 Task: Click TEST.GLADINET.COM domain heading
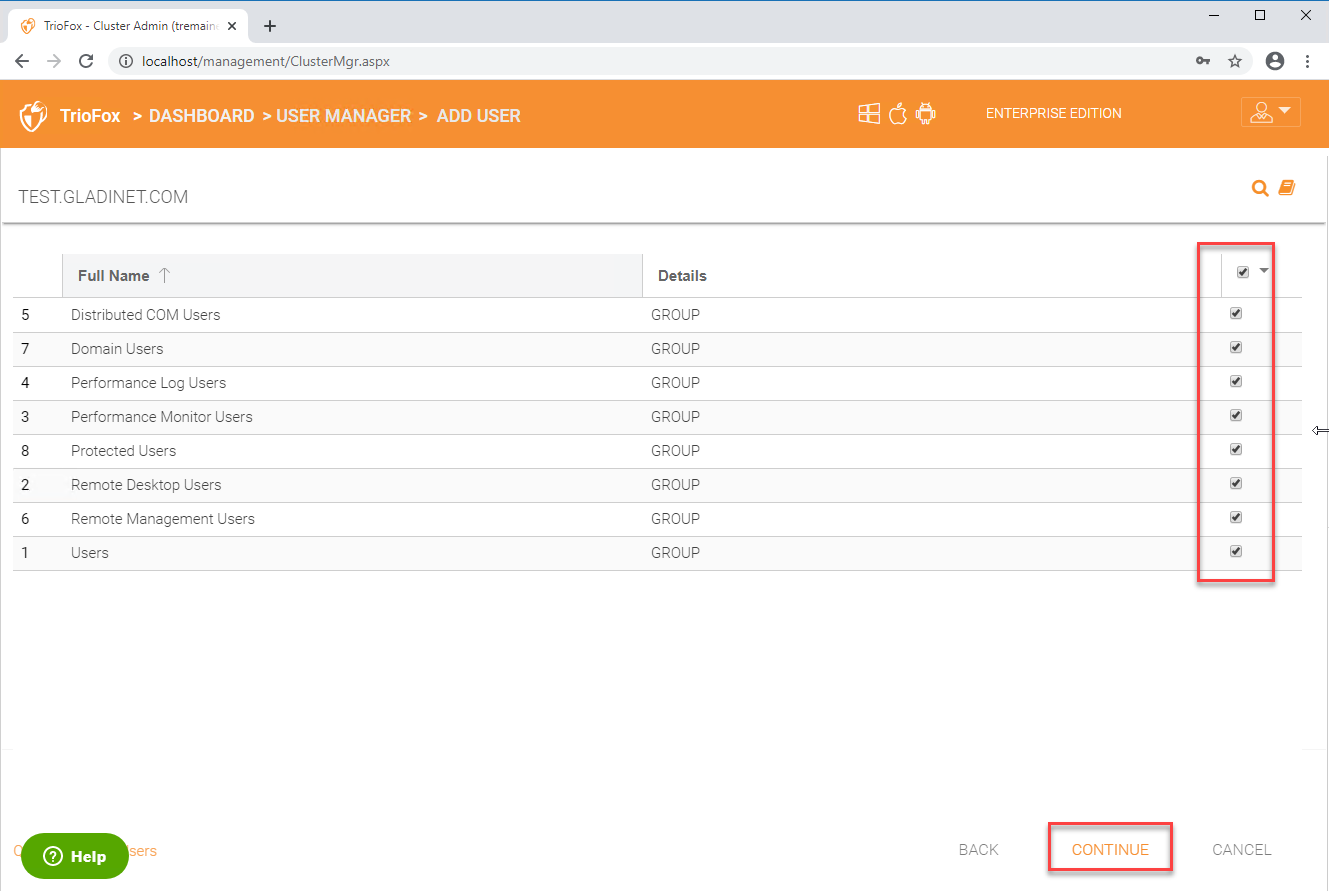pos(103,197)
